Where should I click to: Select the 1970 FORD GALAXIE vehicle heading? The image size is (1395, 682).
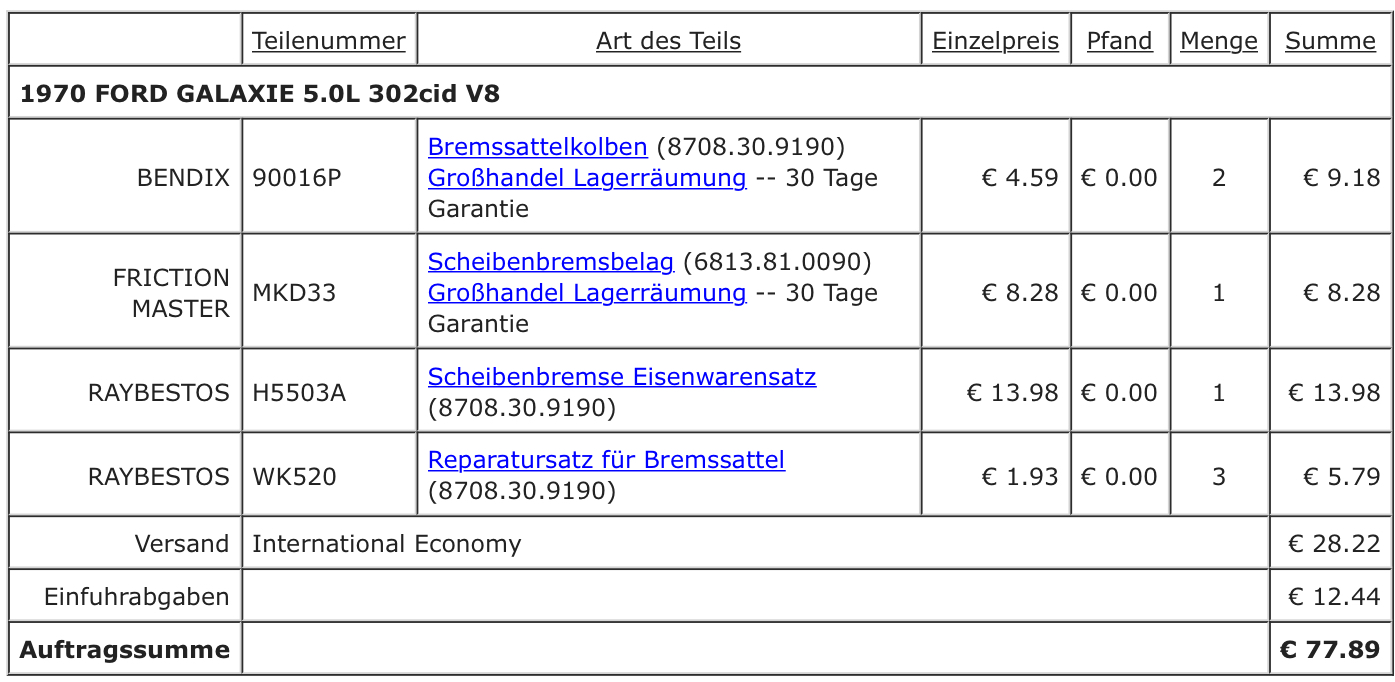[x=260, y=94]
